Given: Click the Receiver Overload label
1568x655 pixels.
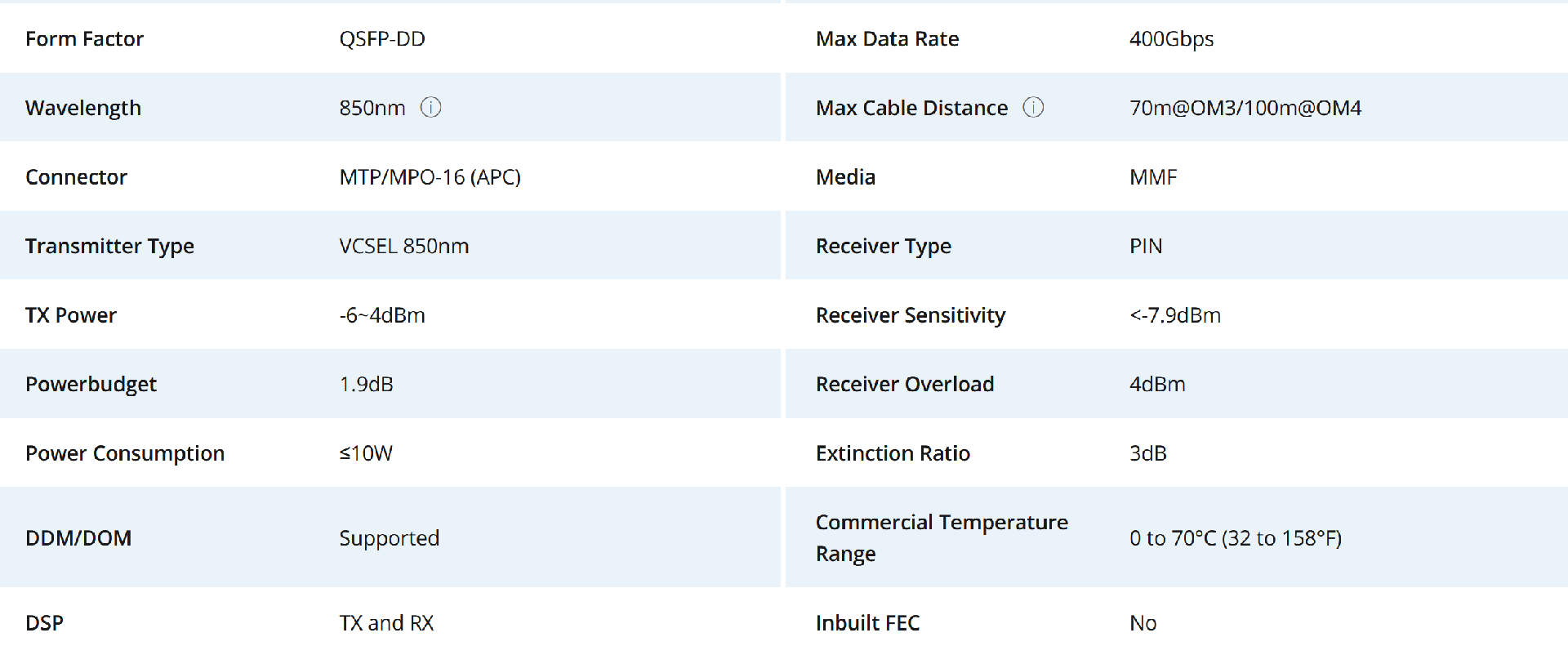Looking at the screenshot, I should pyautogui.click(x=905, y=384).
